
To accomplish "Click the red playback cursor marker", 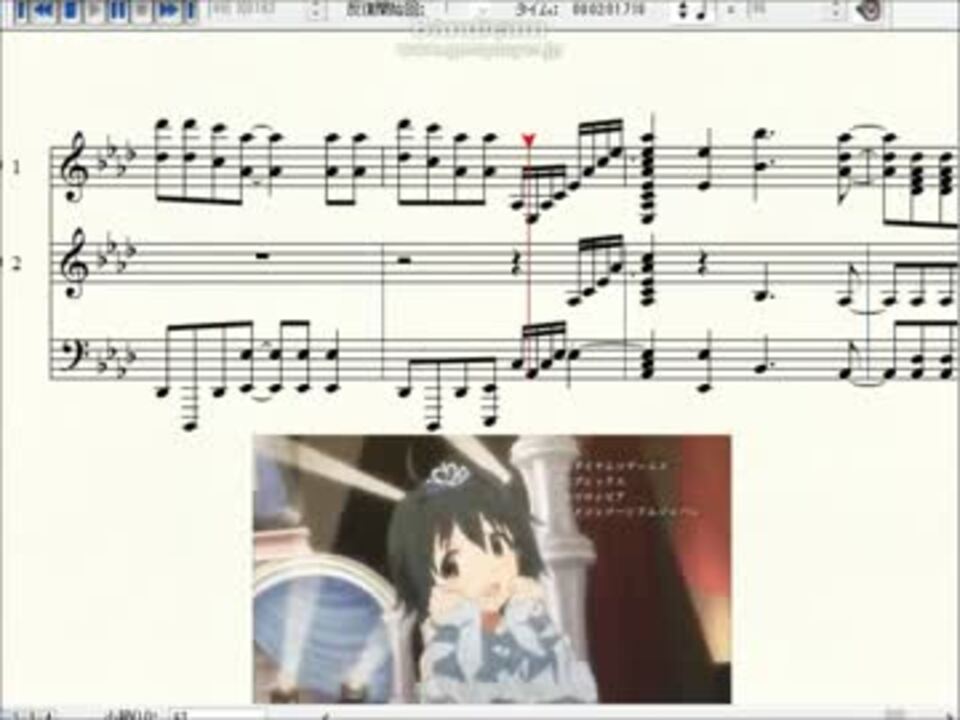I will (529, 141).
